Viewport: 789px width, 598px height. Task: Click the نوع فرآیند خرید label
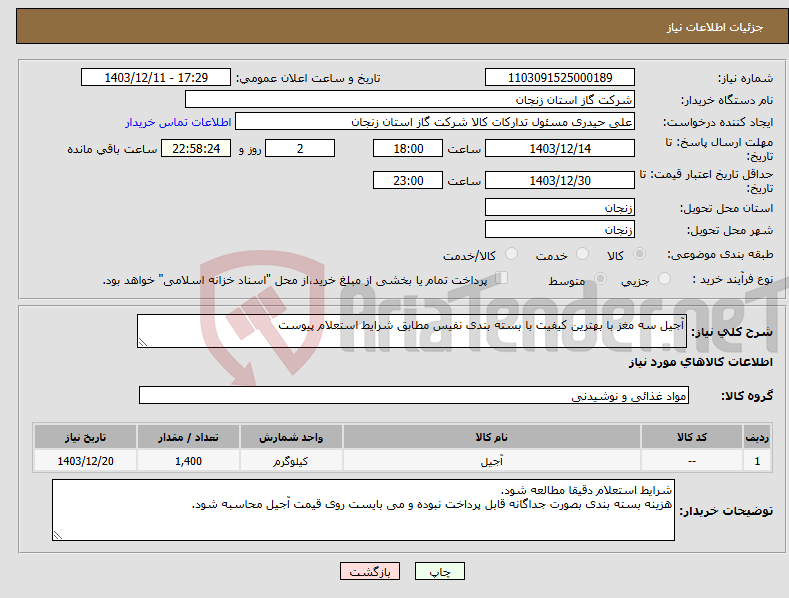733,279
